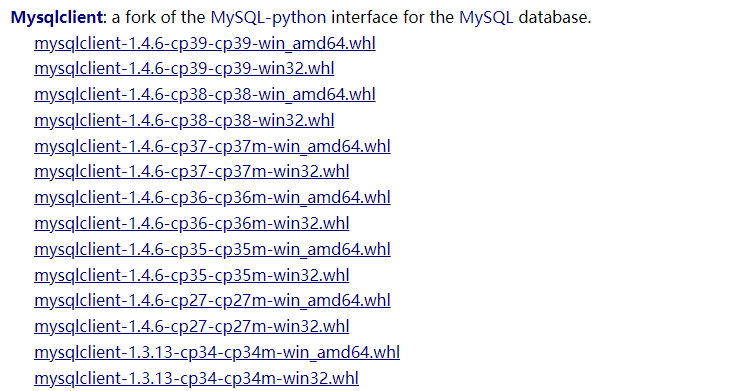Download mysqlclient-1.4.6-cp37-cp37m-win32.whl
Screen dimensions: 733x391
click(192, 172)
